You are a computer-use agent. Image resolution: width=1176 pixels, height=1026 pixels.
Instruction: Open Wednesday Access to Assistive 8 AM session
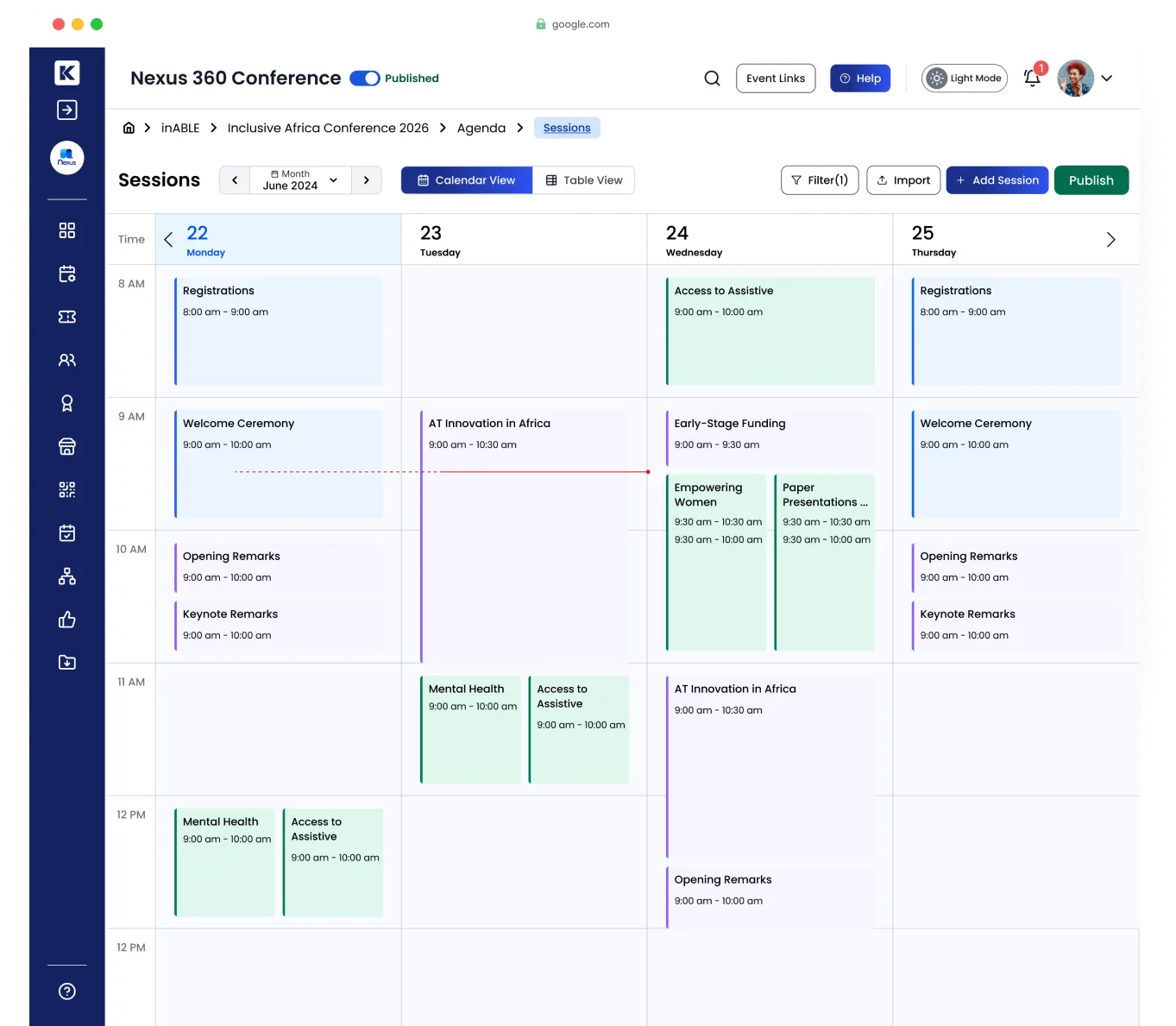(x=770, y=331)
